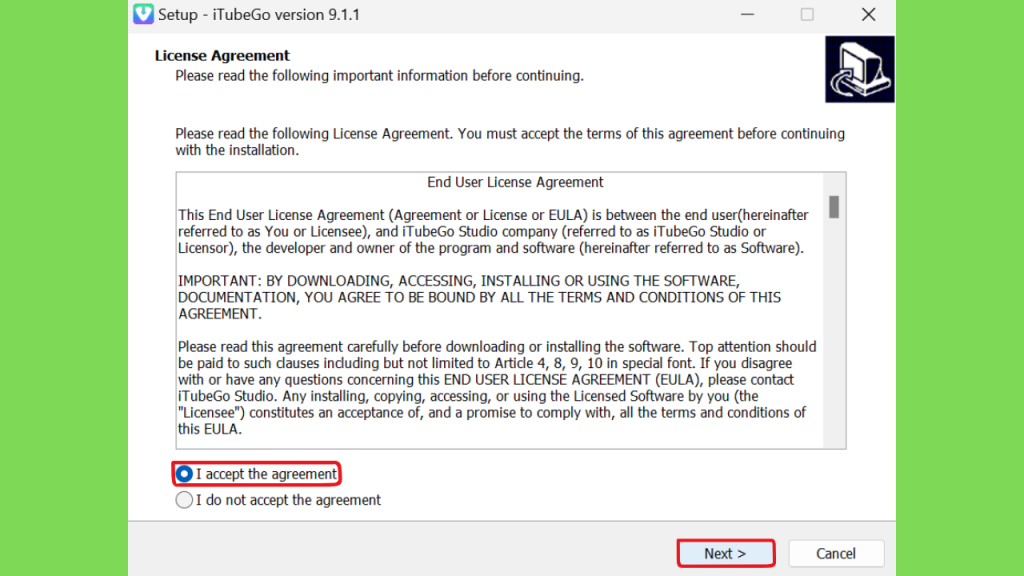Minimize the iTubeGo Setup window

[x=747, y=14]
